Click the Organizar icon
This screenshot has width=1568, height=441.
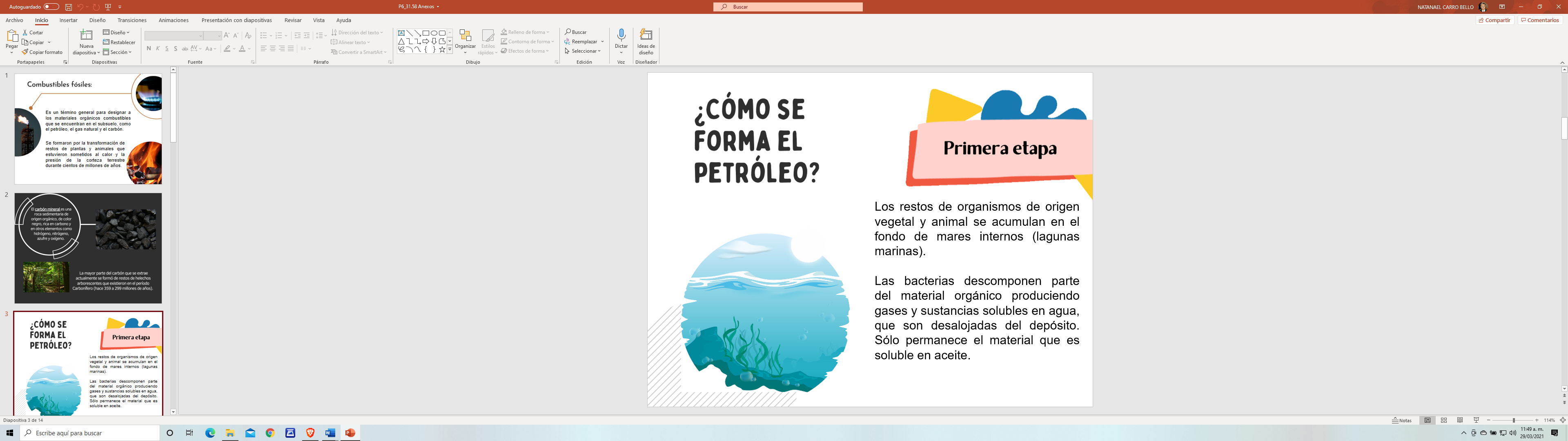pos(465,37)
